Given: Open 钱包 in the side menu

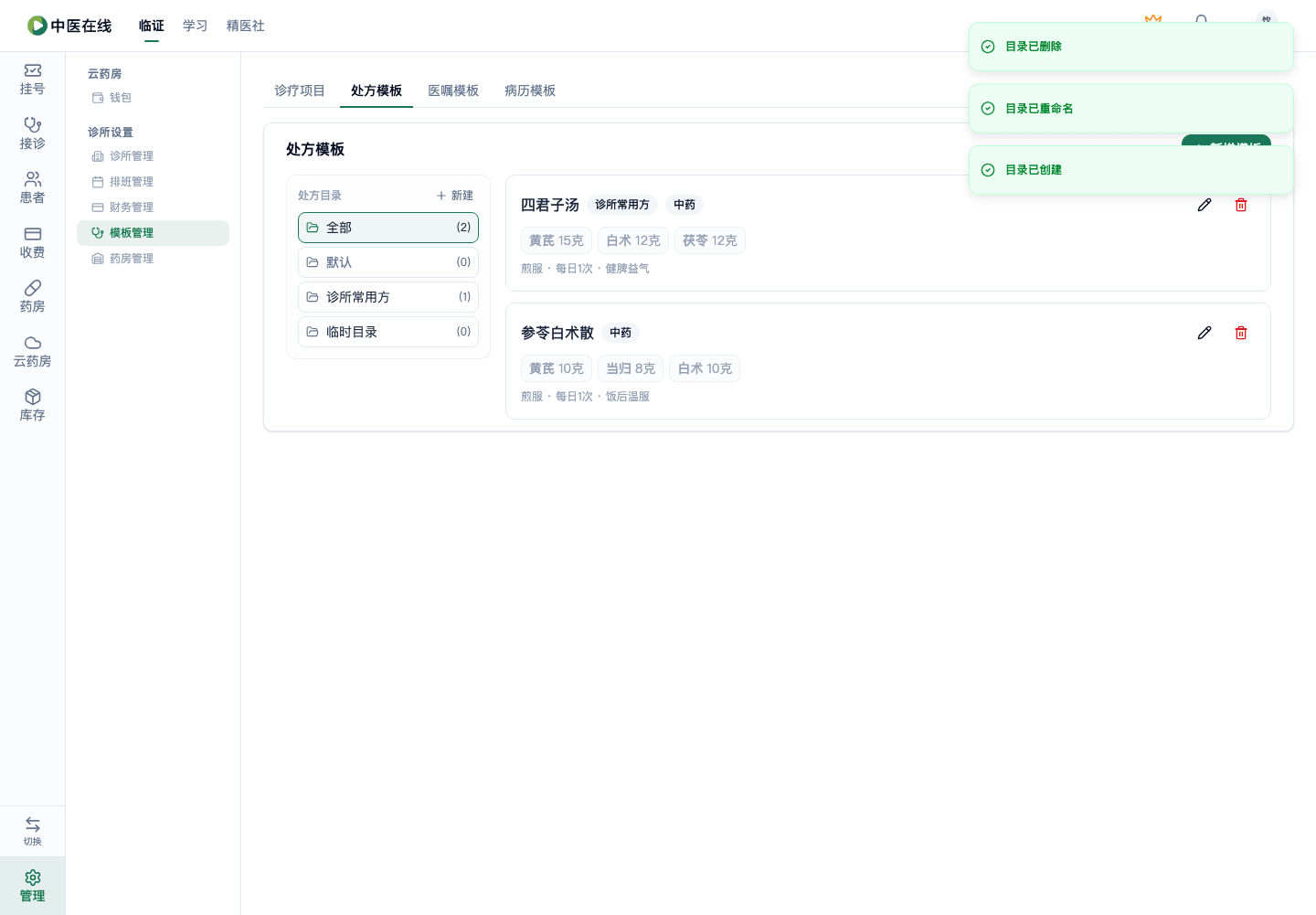Looking at the screenshot, I should (x=153, y=98).
